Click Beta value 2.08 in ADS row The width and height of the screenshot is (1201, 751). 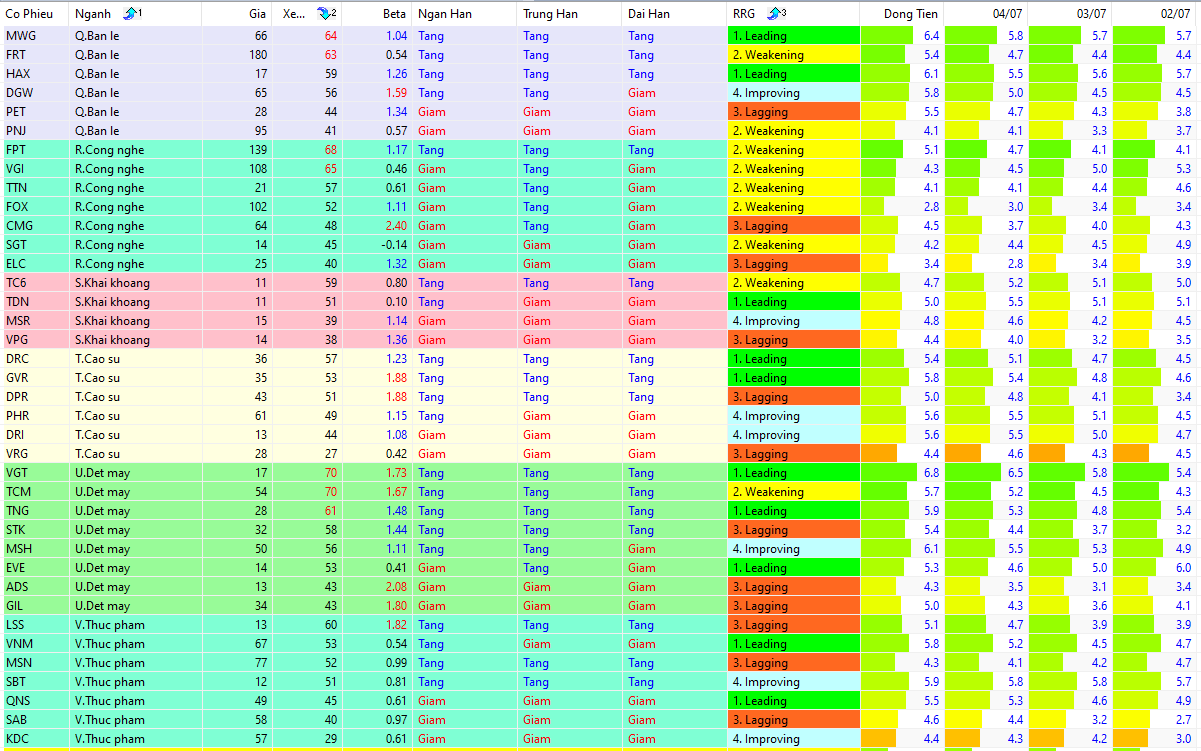[396, 587]
